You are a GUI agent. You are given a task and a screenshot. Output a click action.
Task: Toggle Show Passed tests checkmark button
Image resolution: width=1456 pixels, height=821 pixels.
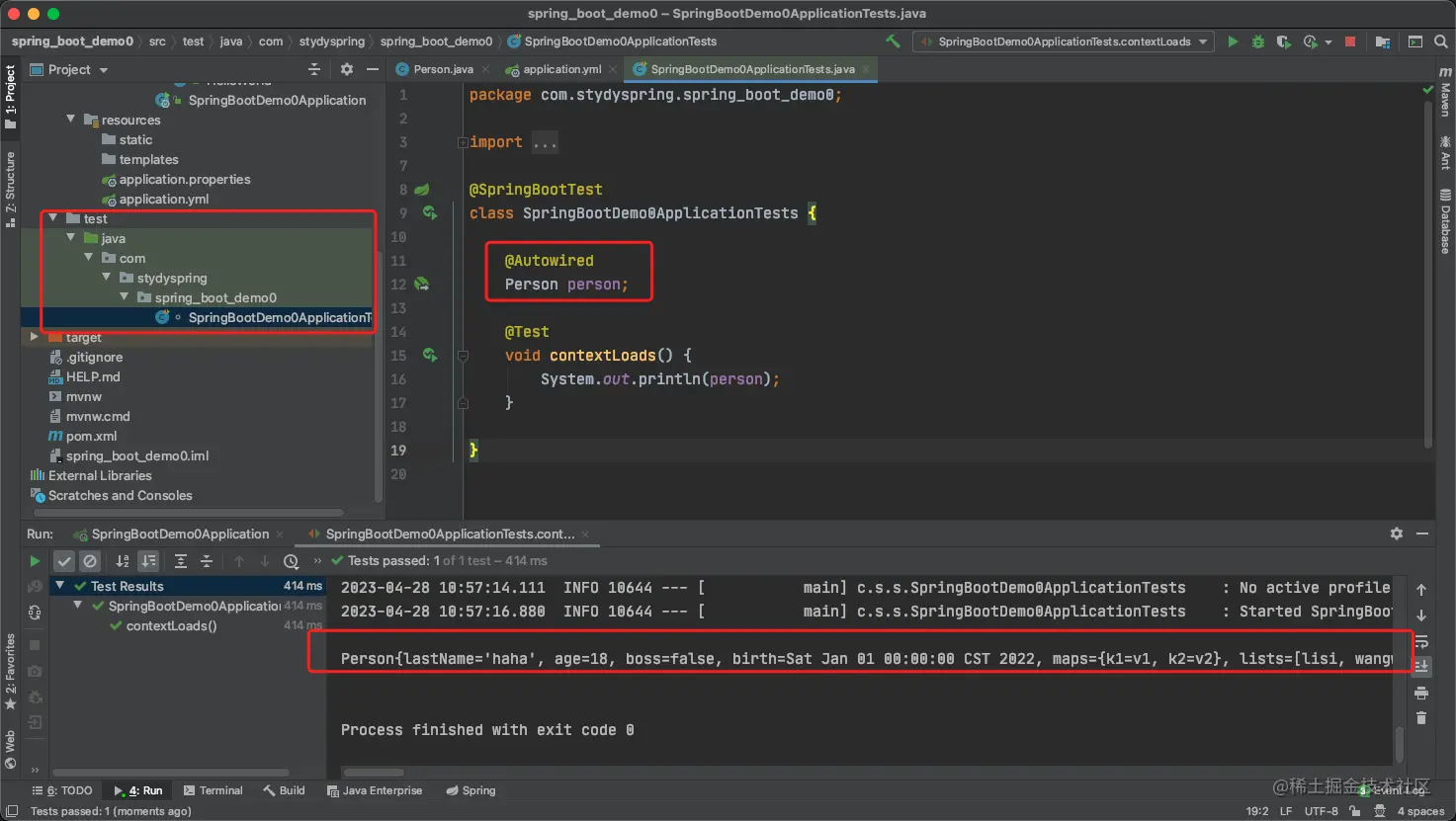point(64,561)
